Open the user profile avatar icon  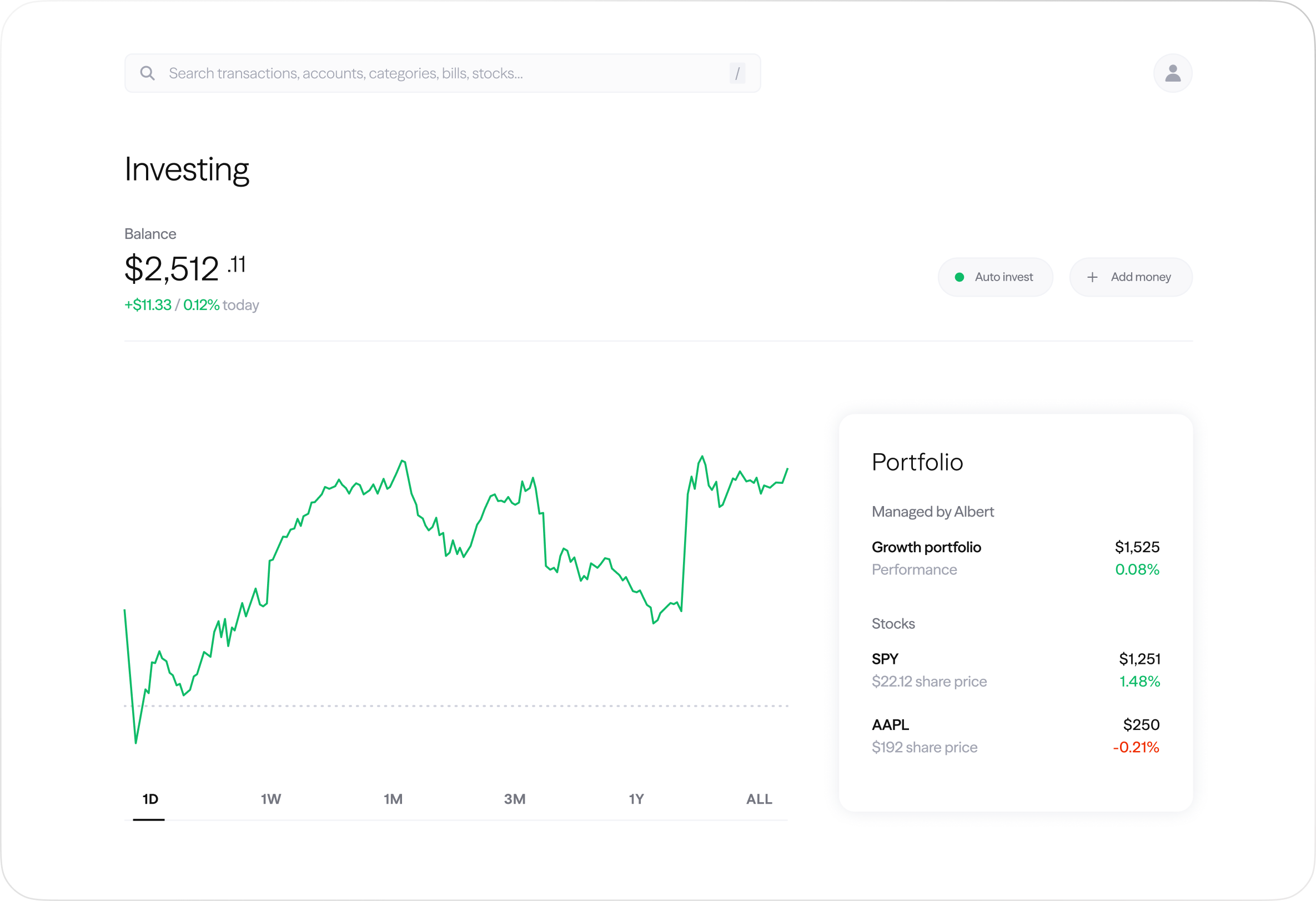coord(1172,73)
